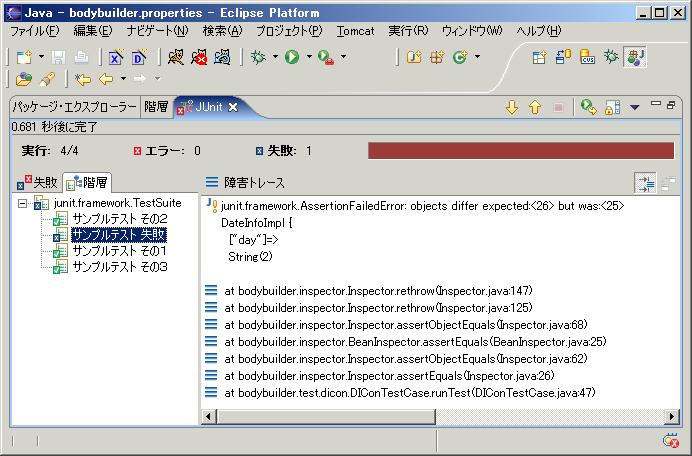The width and height of the screenshot is (692, 456).
Task: Open the ナビゲート(N) menu
Action: [x=158, y=31]
